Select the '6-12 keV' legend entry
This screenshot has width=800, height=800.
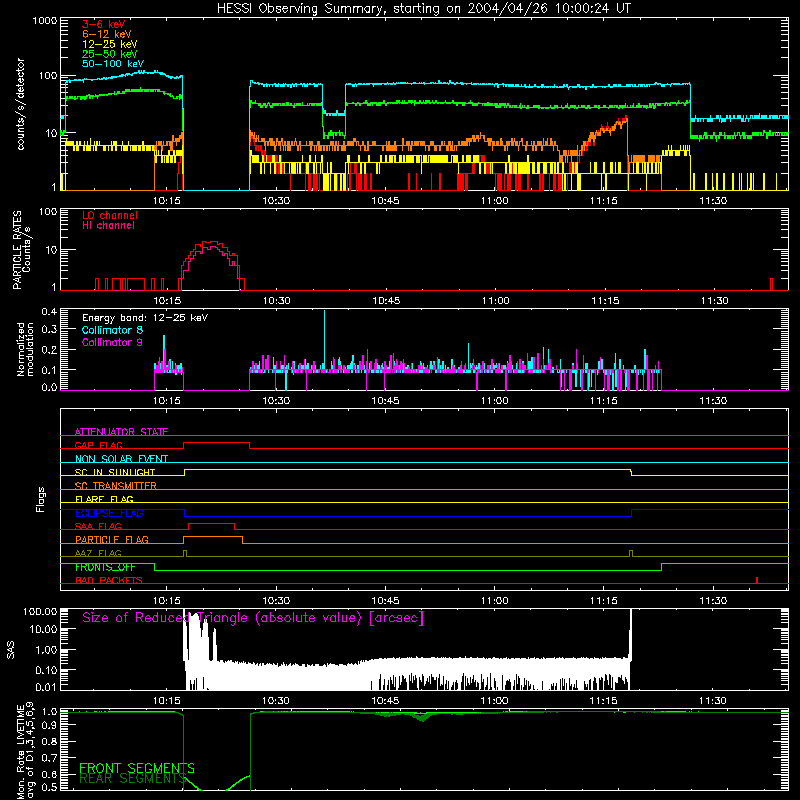click(x=106, y=34)
